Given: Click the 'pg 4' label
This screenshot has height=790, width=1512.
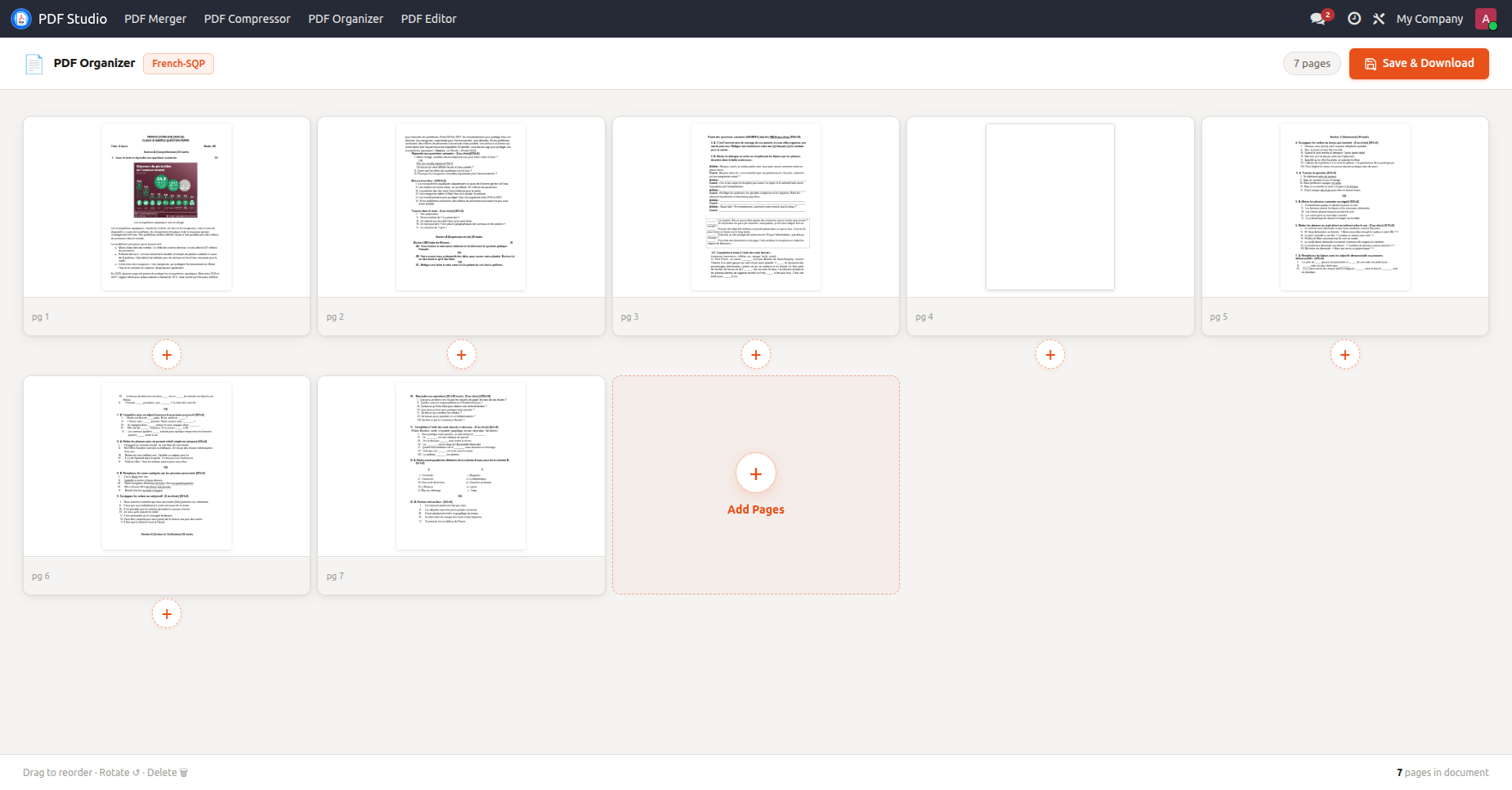Looking at the screenshot, I should [924, 317].
